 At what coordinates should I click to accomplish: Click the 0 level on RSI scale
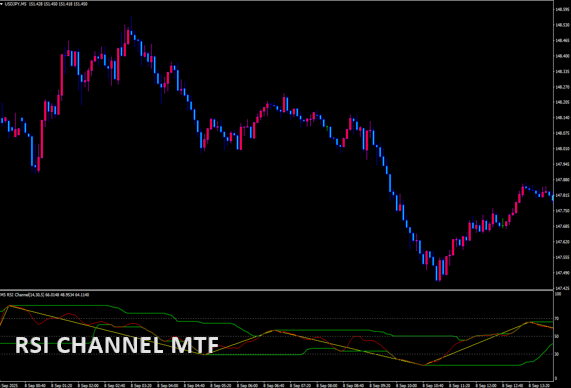556,379
